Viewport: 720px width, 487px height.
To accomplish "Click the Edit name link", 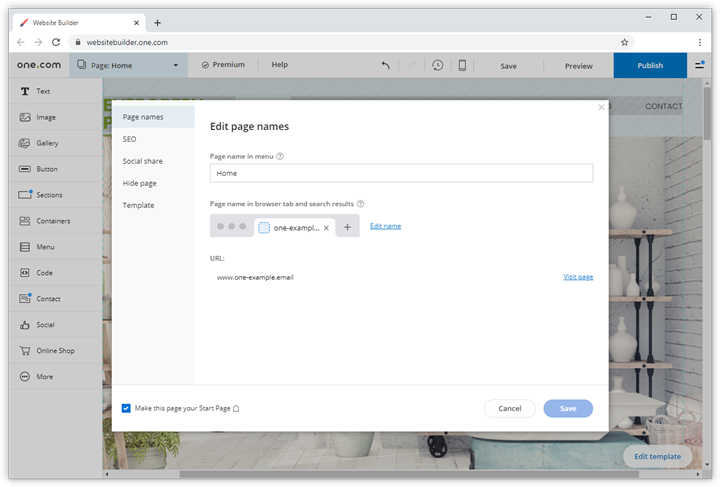I will pos(385,226).
